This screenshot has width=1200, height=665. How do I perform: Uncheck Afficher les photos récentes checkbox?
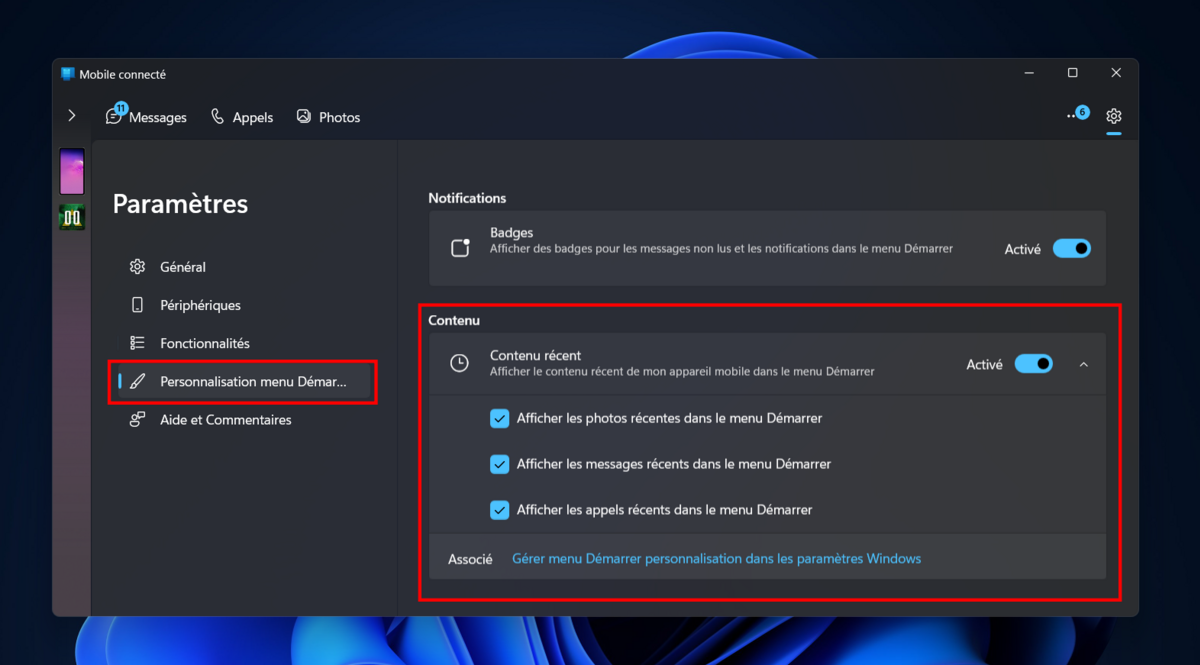pos(500,418)
